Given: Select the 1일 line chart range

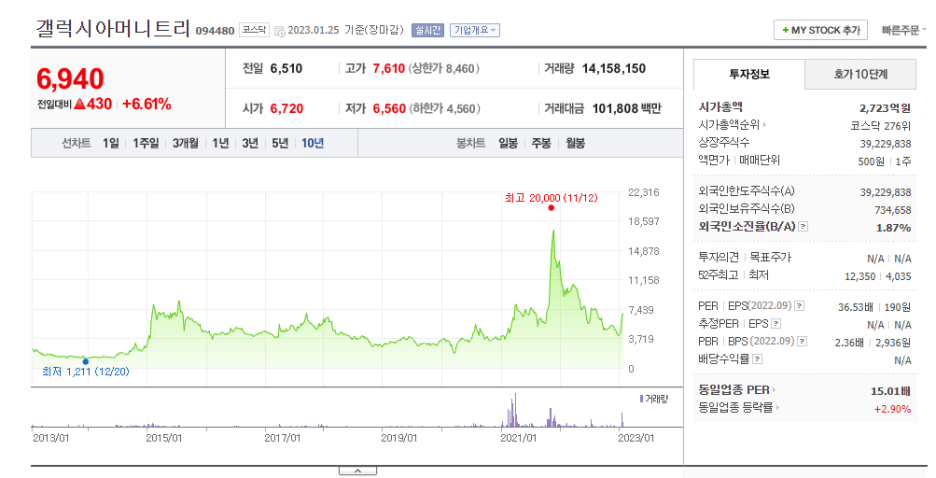Looking at the screenshot, I should 110,143.
